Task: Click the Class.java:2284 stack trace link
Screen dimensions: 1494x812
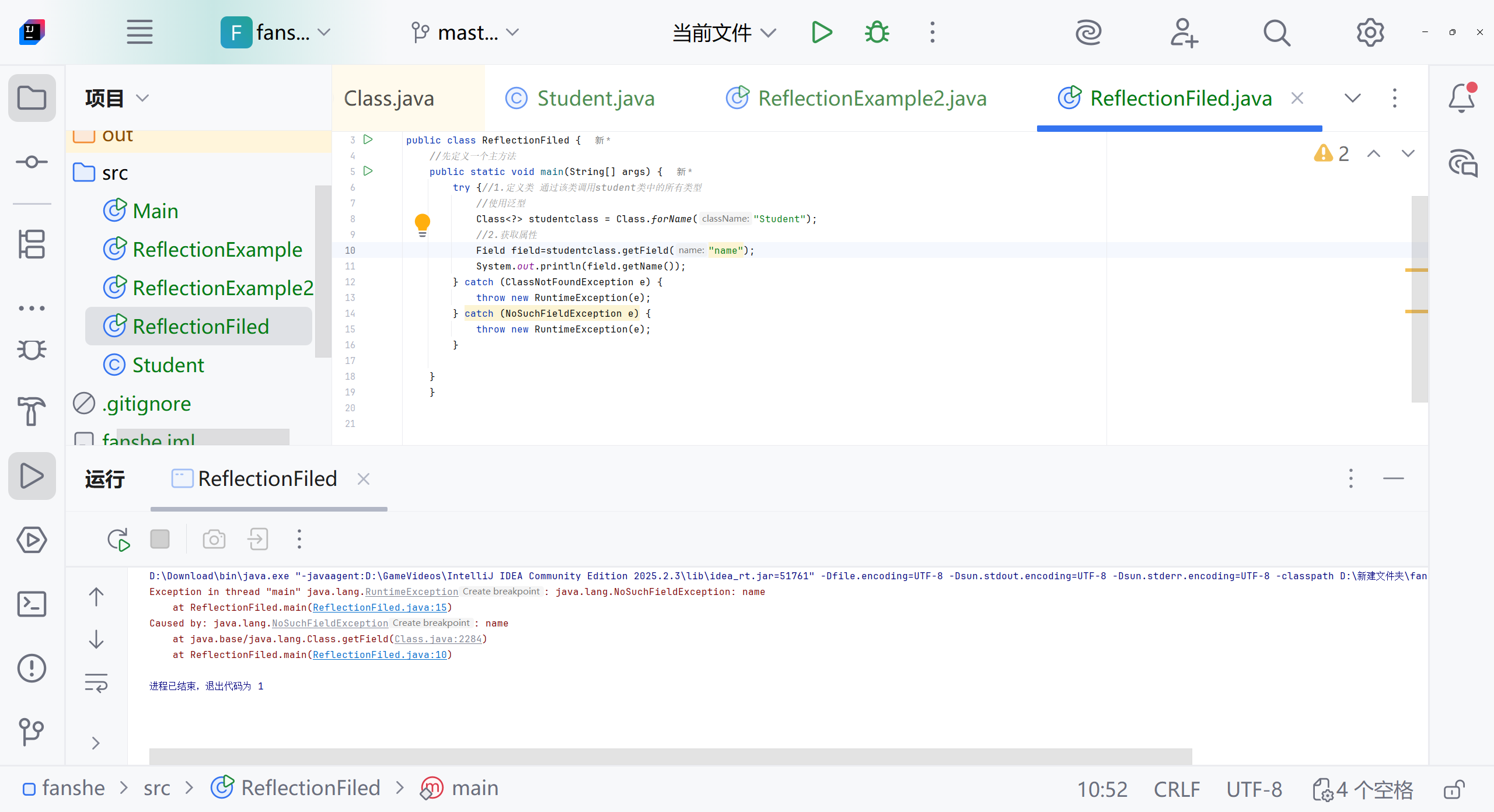Action: 438,639
